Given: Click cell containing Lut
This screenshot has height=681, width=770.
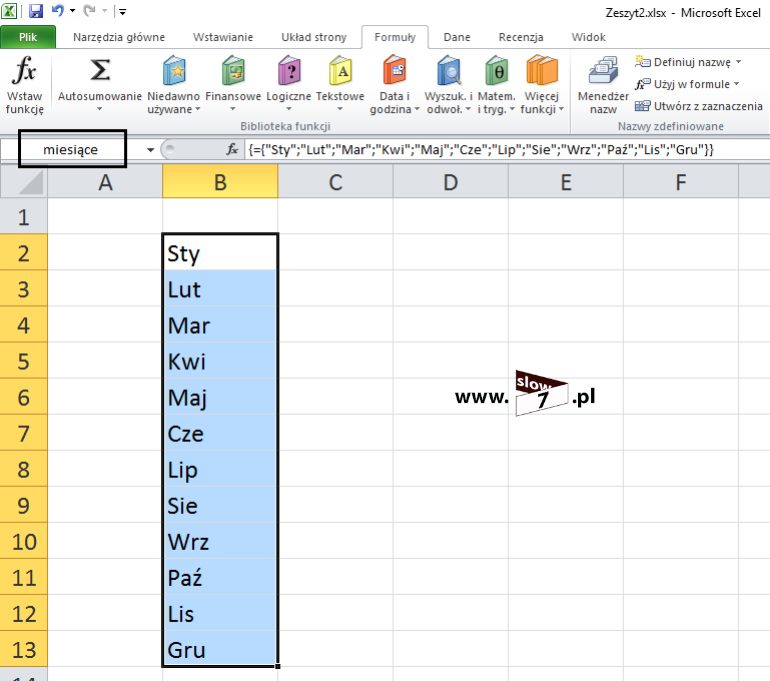Looking at the screenshot, I should pyautogui.click(x=220, y=289).
